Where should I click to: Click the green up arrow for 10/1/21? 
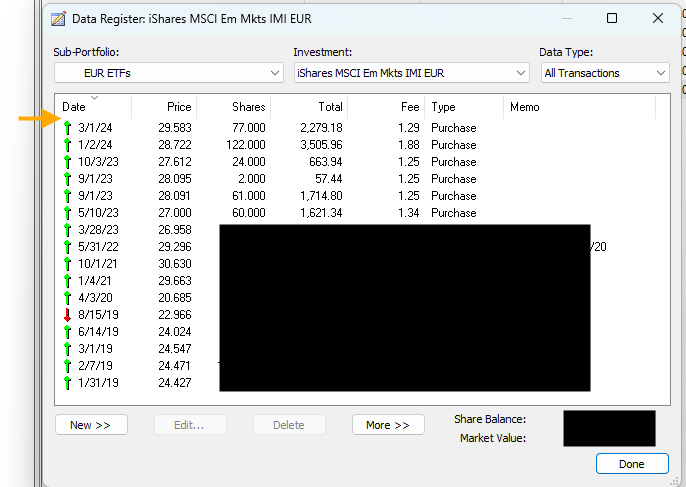(67, 264)
